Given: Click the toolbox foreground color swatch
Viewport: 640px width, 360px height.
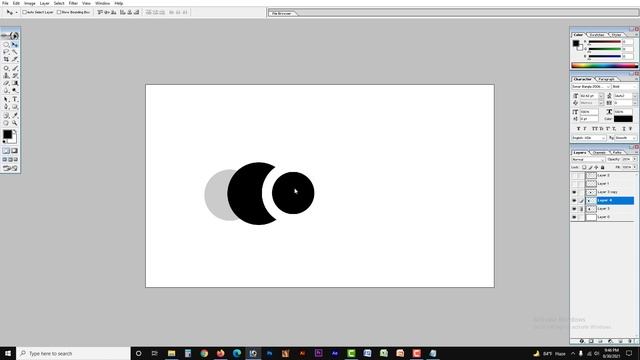Looking at the screenshot, I should 7,134.
